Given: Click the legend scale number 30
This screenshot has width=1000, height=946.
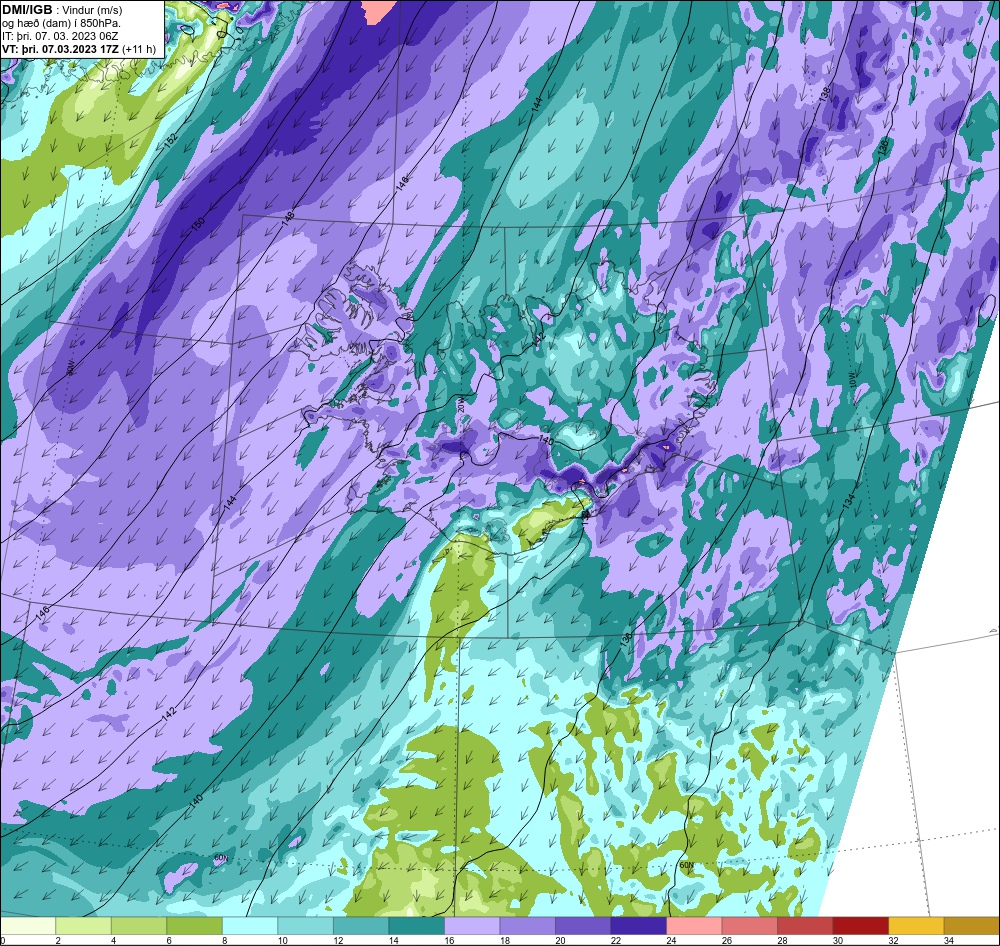Looking at the screenshot, I should tap(837, 940).
